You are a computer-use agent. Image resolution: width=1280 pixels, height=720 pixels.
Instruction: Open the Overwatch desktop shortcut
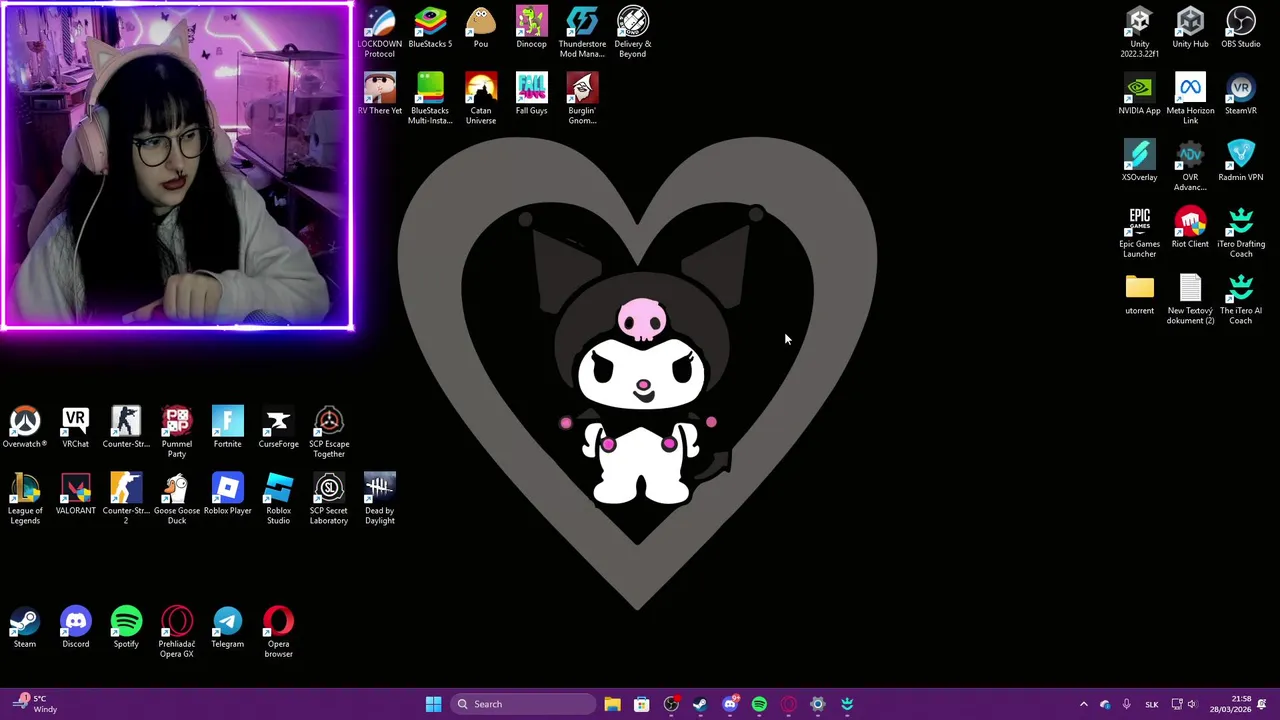25,428
